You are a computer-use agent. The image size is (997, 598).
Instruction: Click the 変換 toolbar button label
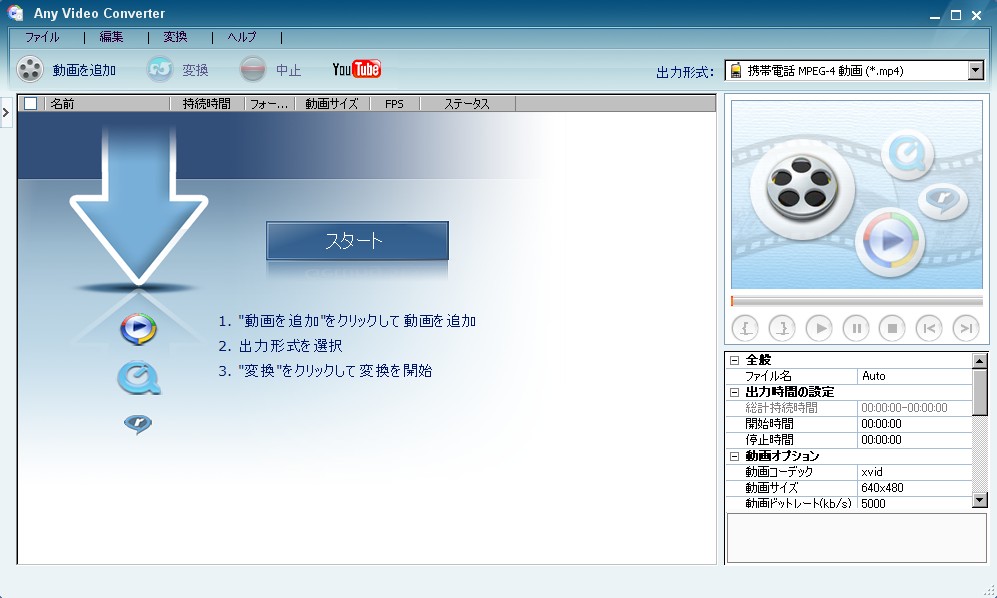click(x=195, y=70)
